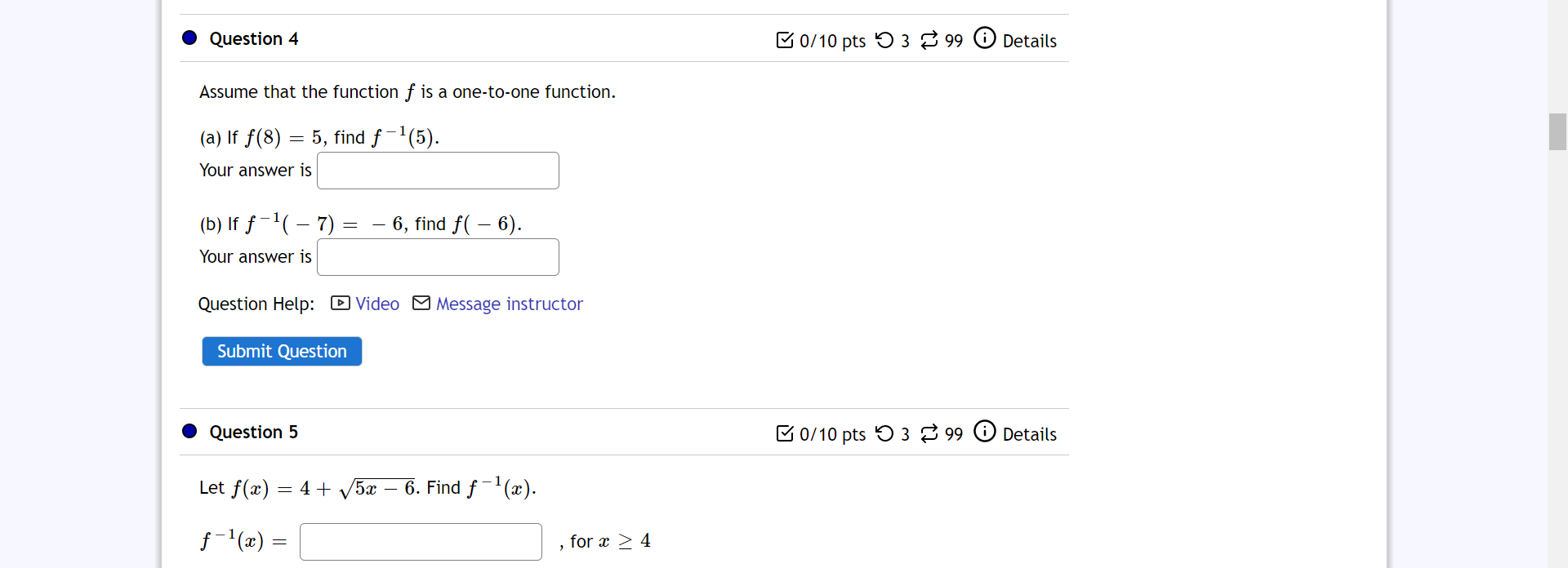This screenshot has height=568, width=1568.
Task: Click the 99 regenerate icon on Question 5
Action: [931, 433]
